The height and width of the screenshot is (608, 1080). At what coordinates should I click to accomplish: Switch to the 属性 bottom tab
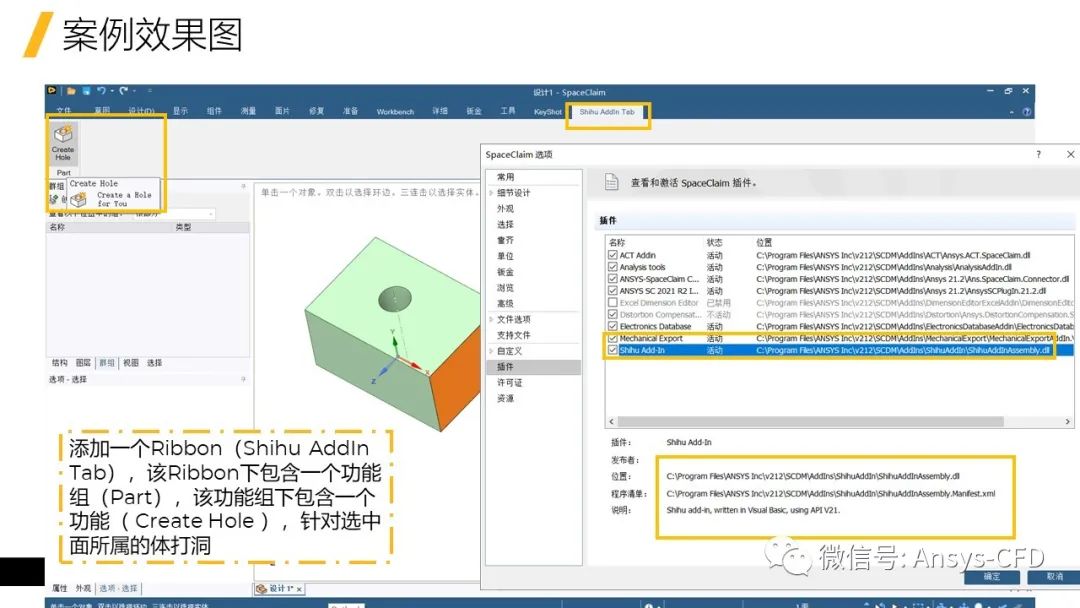pos(60,589)
